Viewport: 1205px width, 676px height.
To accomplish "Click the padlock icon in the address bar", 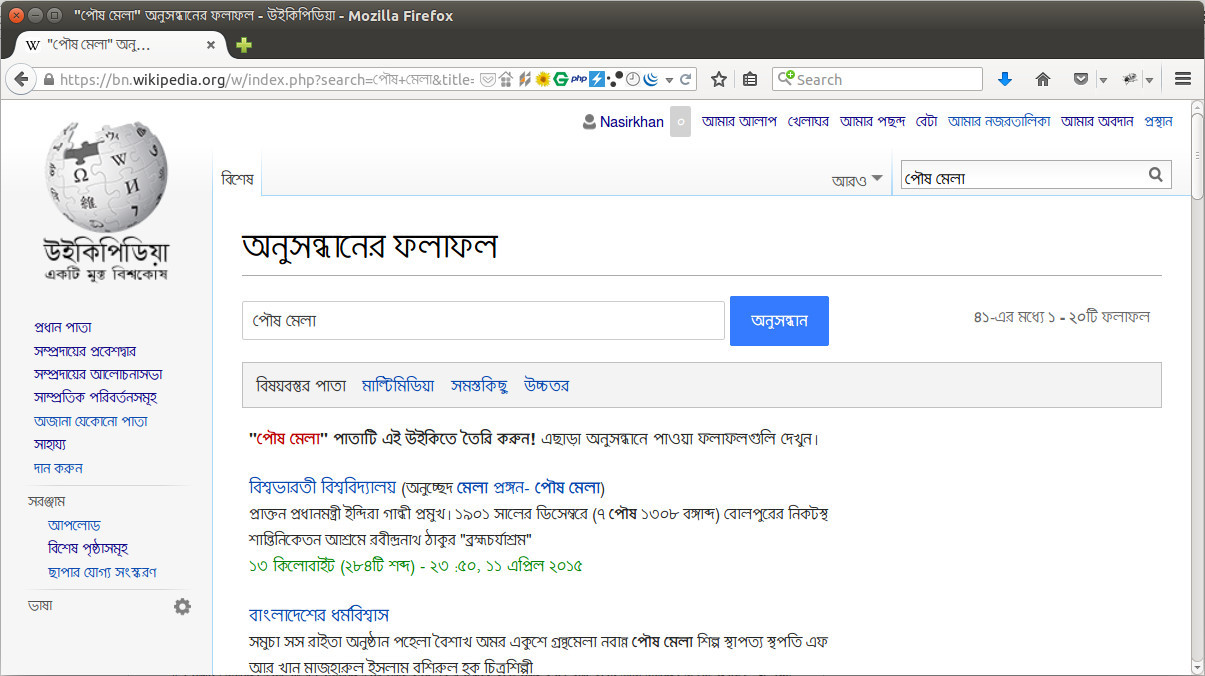I will [47, 78].
